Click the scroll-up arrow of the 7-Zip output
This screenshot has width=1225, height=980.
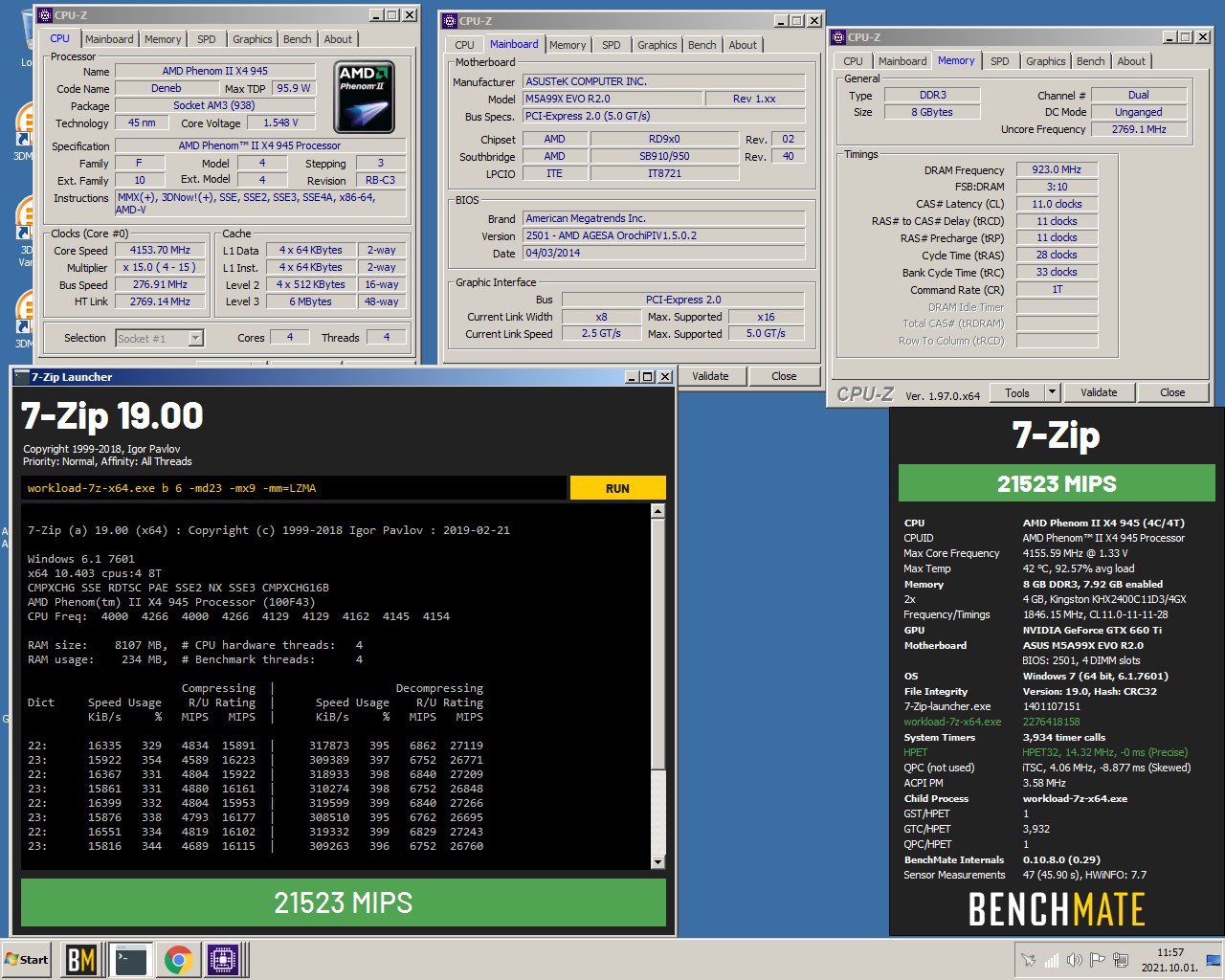[657, 511]
